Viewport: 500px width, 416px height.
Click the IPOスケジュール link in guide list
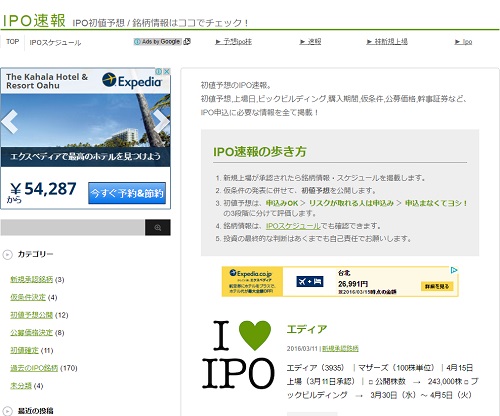(x=293, y=226)
